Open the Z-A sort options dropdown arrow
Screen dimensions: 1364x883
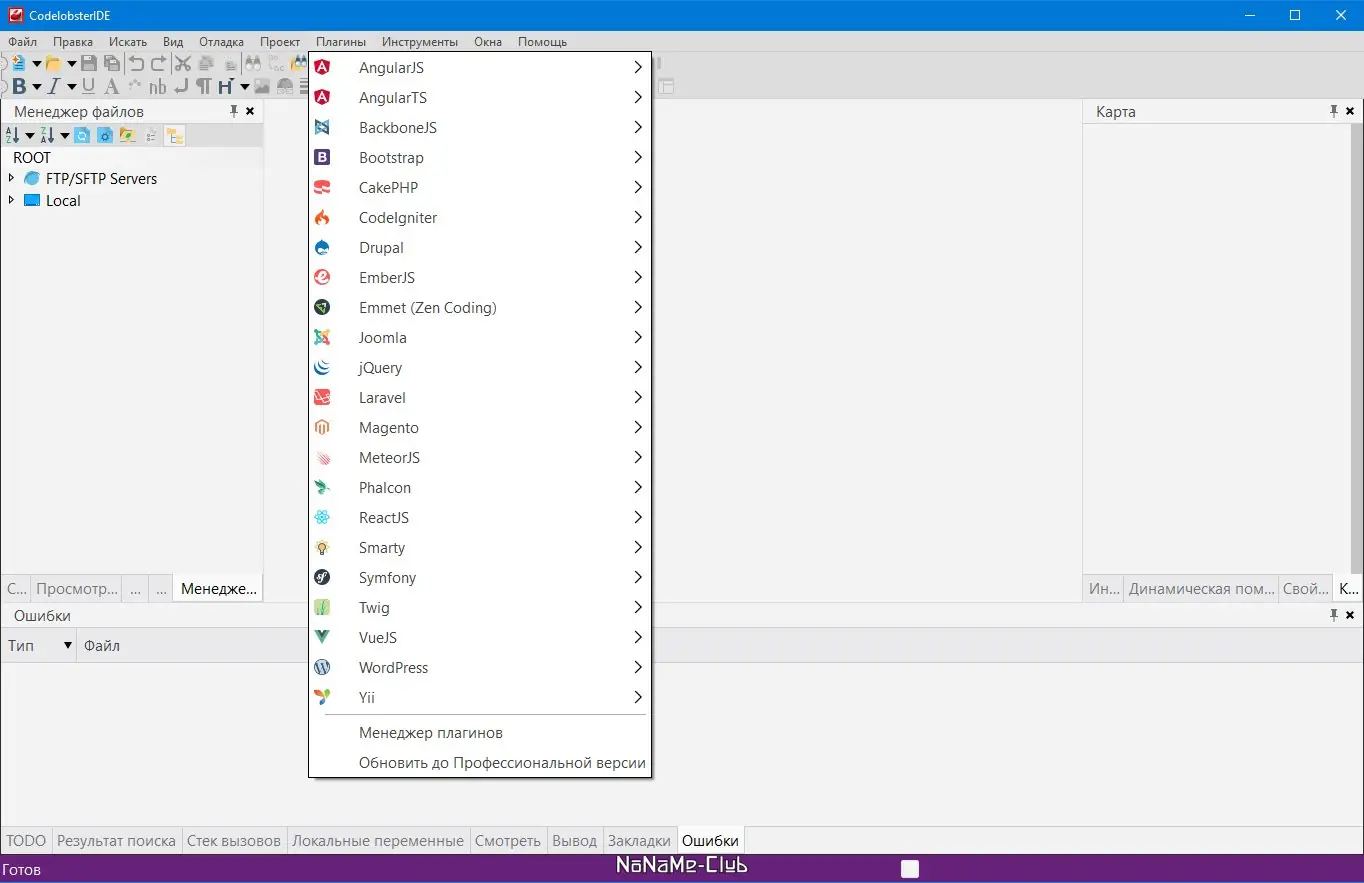click(64, 136)
